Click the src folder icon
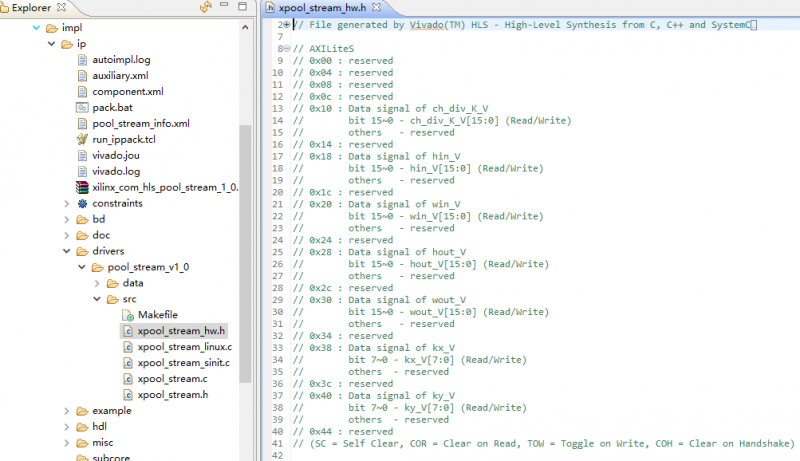Image resolution: width=800 pixels, height=461 pixels. coord(113,299)
